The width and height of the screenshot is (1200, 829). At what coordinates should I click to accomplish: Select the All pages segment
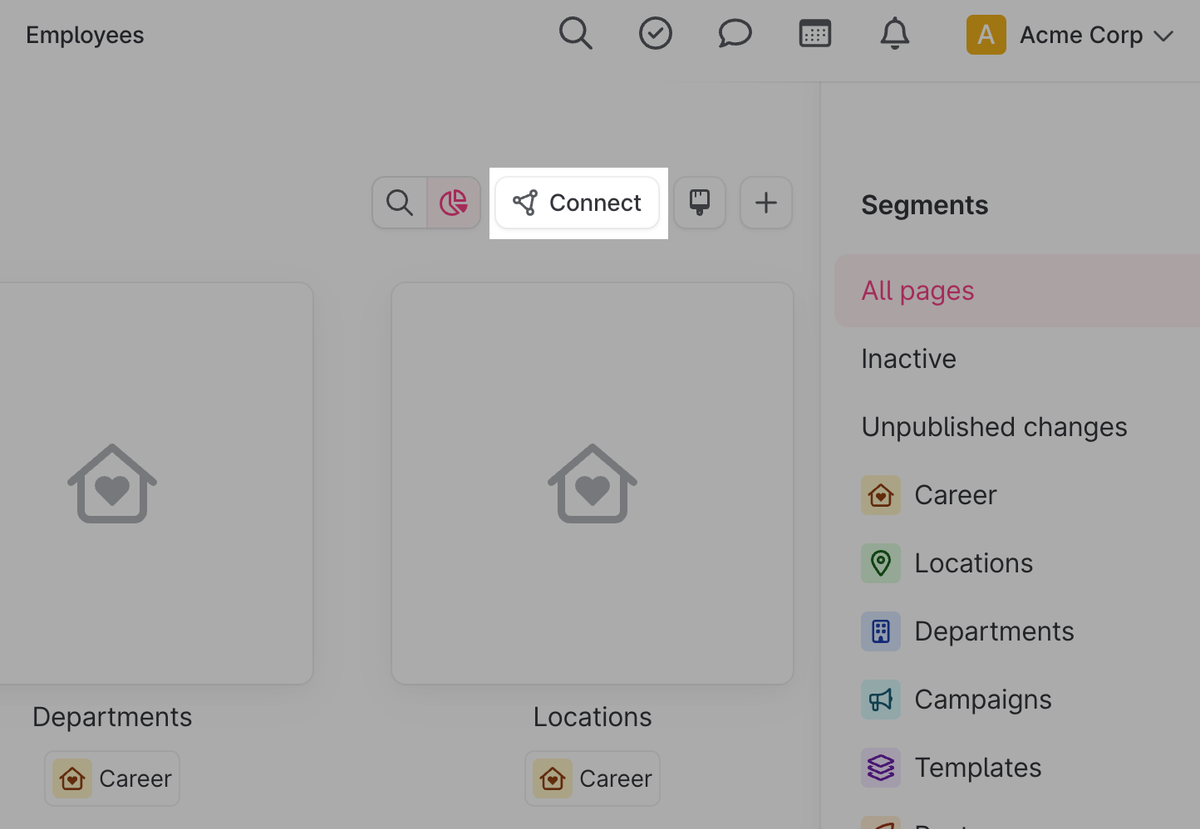(918, 291)
